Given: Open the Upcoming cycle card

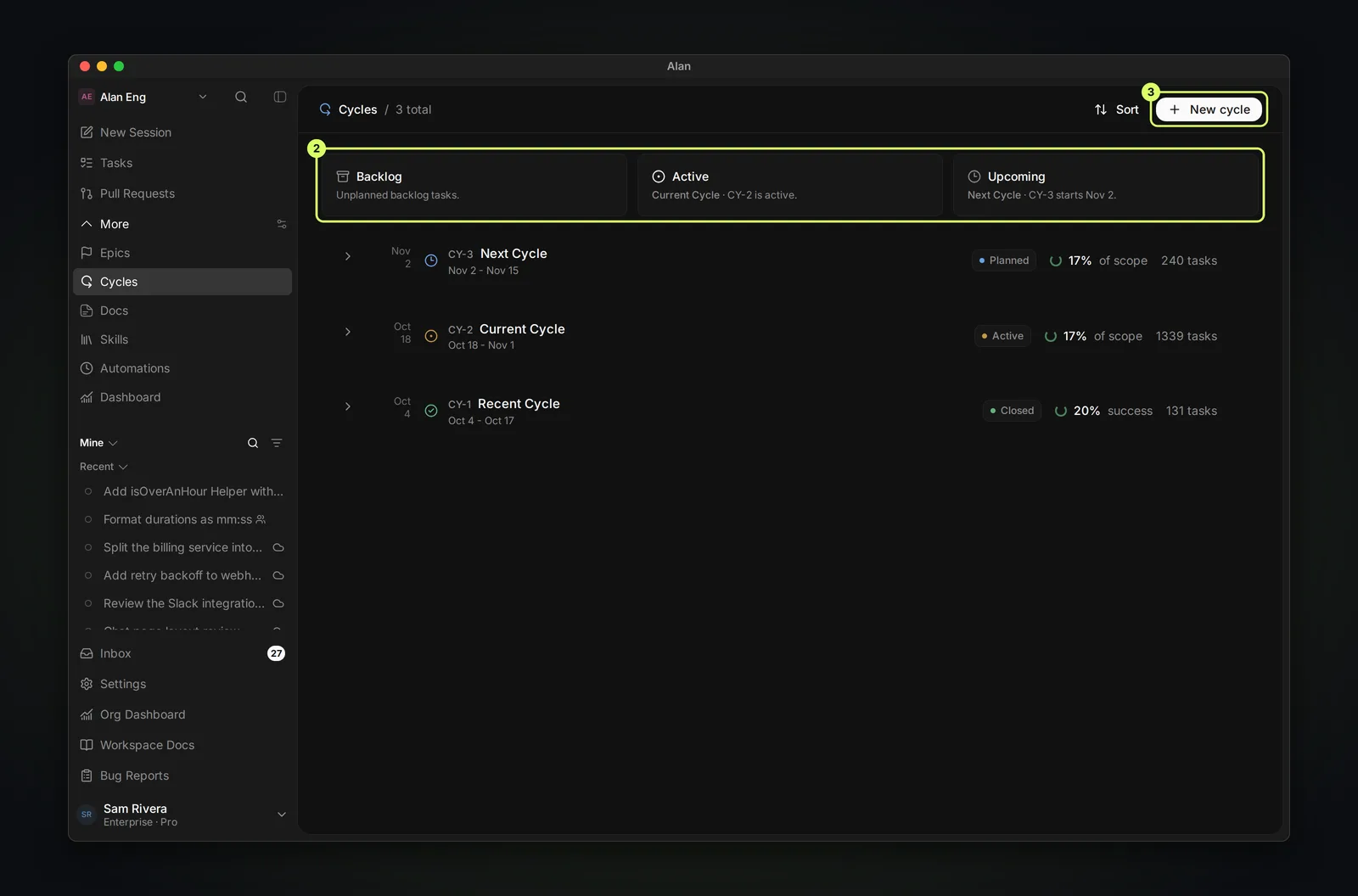Looking at the screenshot, I should [1106, 185].
